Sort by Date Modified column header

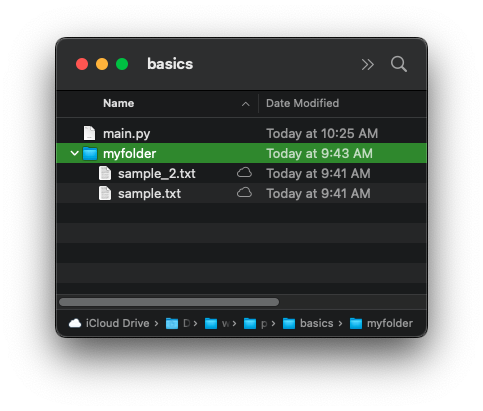click(302, 103)
